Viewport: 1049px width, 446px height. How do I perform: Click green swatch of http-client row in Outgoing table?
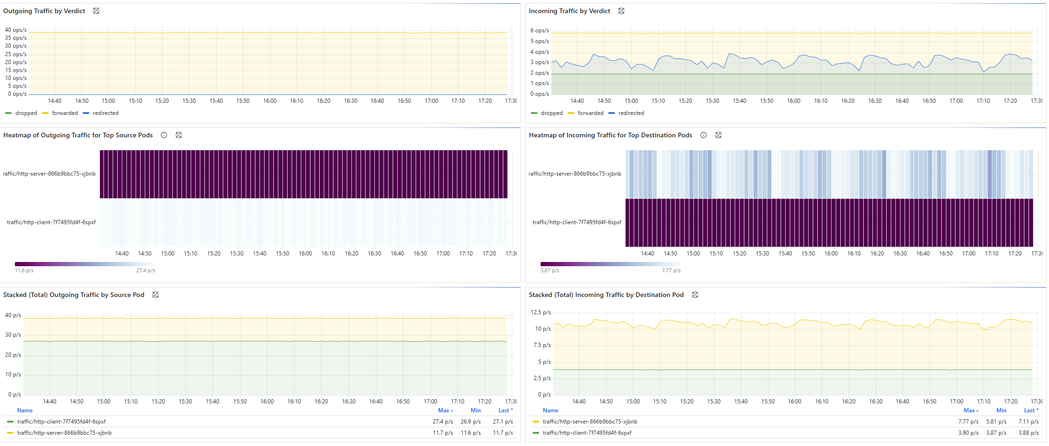[9, 422]
